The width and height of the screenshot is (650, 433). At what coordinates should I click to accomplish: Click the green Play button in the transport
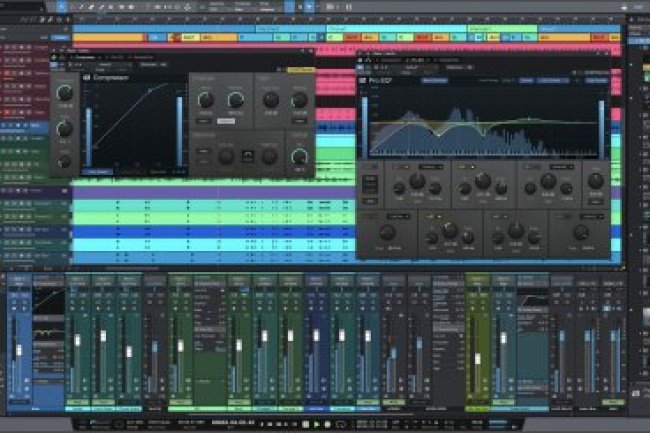point(316,424)
